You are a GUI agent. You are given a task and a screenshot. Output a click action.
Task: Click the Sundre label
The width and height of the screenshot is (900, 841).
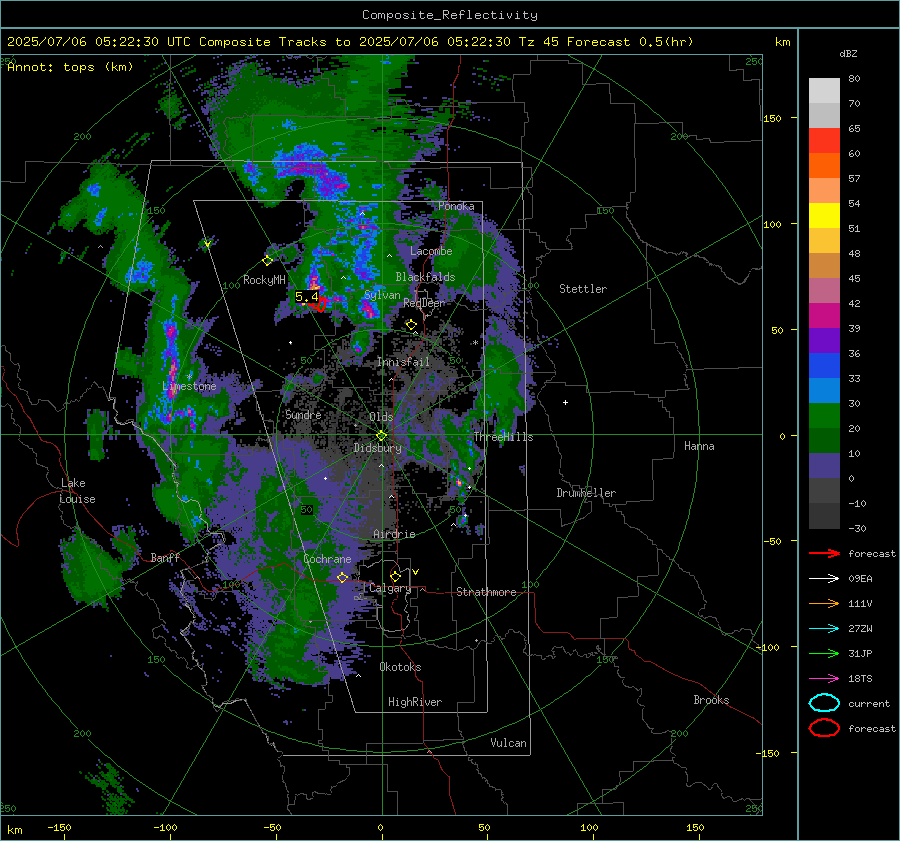coord(303,414)
